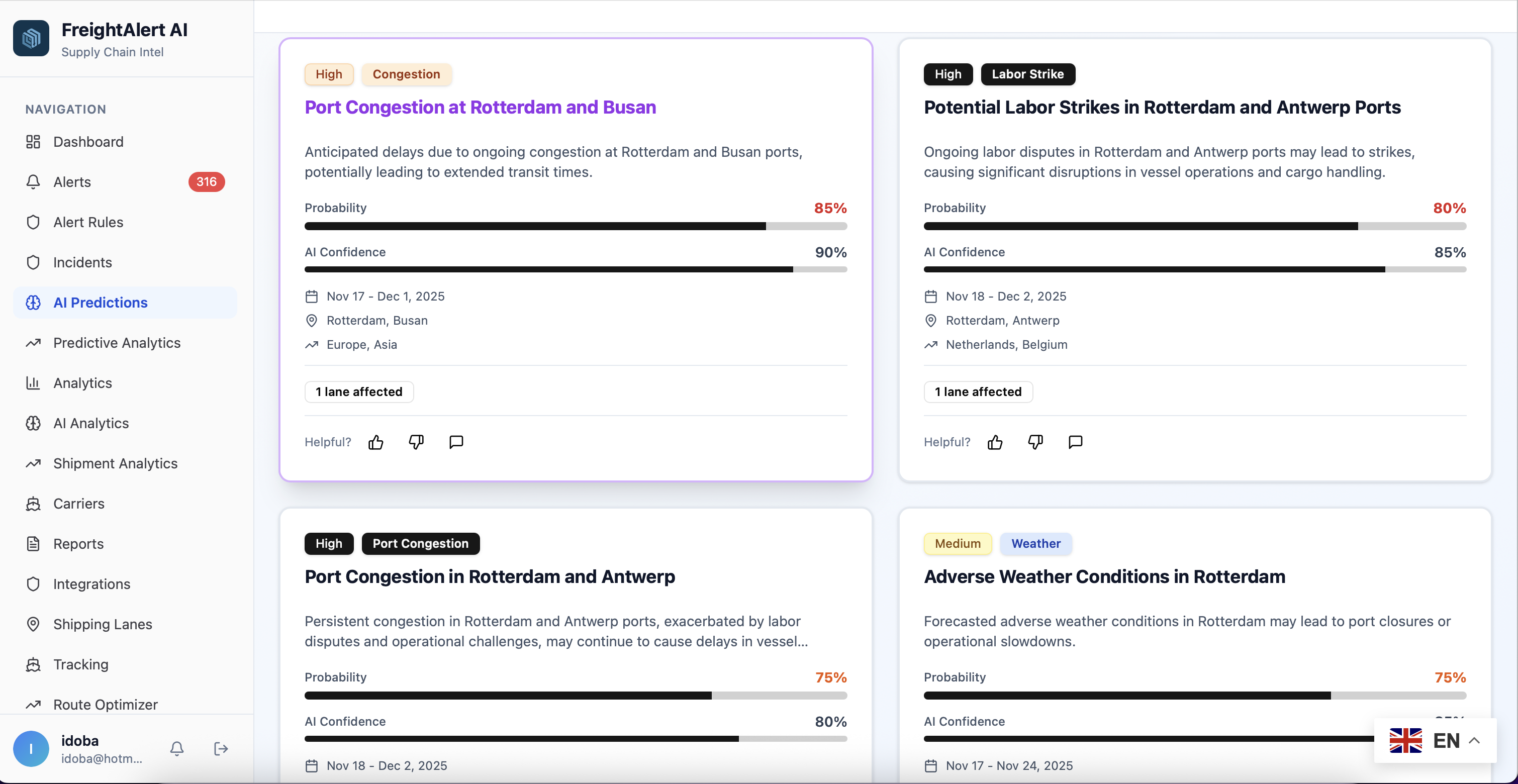Click the FreightAlert AI logo
Screen dimensions: 1518x784
coord(31,38)
